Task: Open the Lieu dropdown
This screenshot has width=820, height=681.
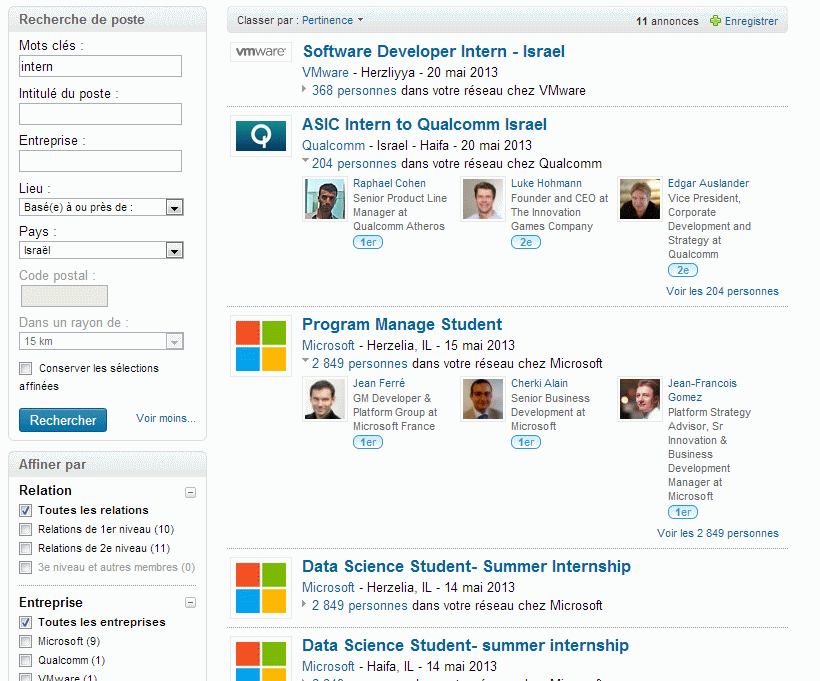Action: [101, 207]
